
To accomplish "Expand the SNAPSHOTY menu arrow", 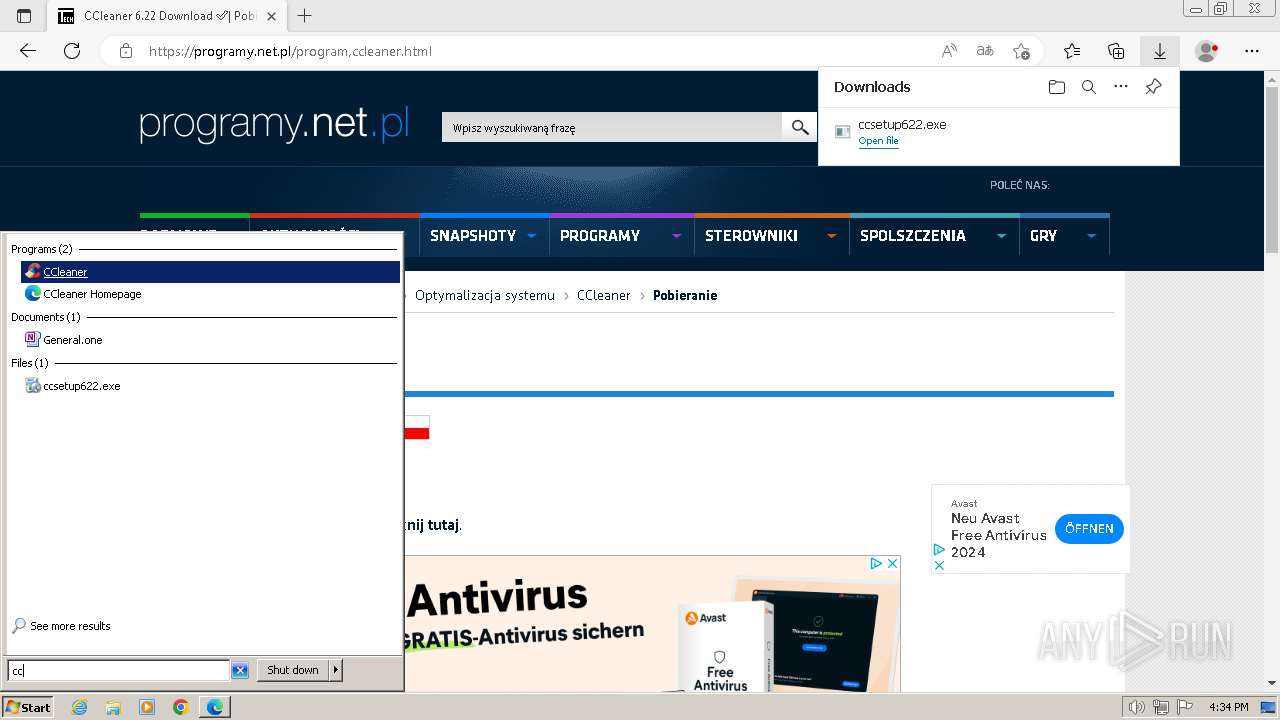I will tap(531, 236).
